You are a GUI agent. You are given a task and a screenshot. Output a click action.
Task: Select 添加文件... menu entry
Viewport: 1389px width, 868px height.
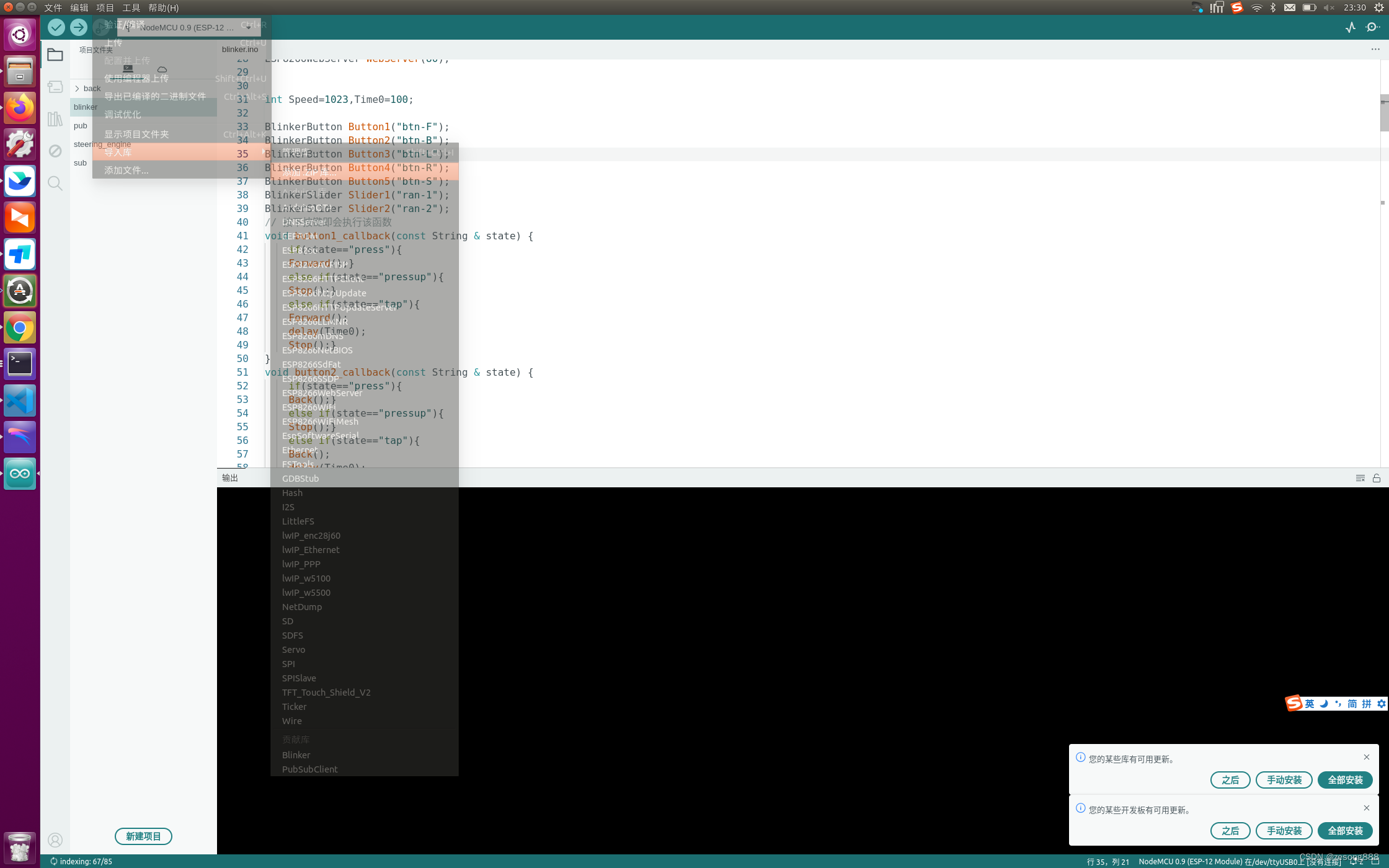[182, 170]
